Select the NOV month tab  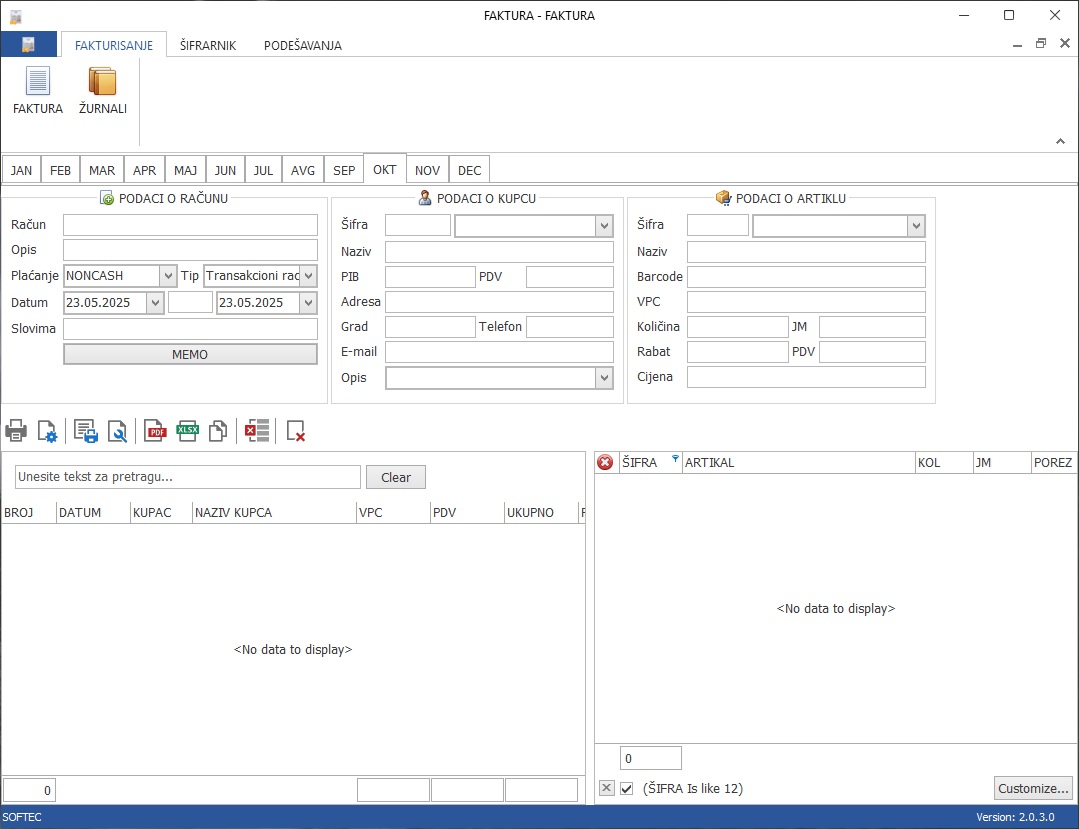(428, 170)
